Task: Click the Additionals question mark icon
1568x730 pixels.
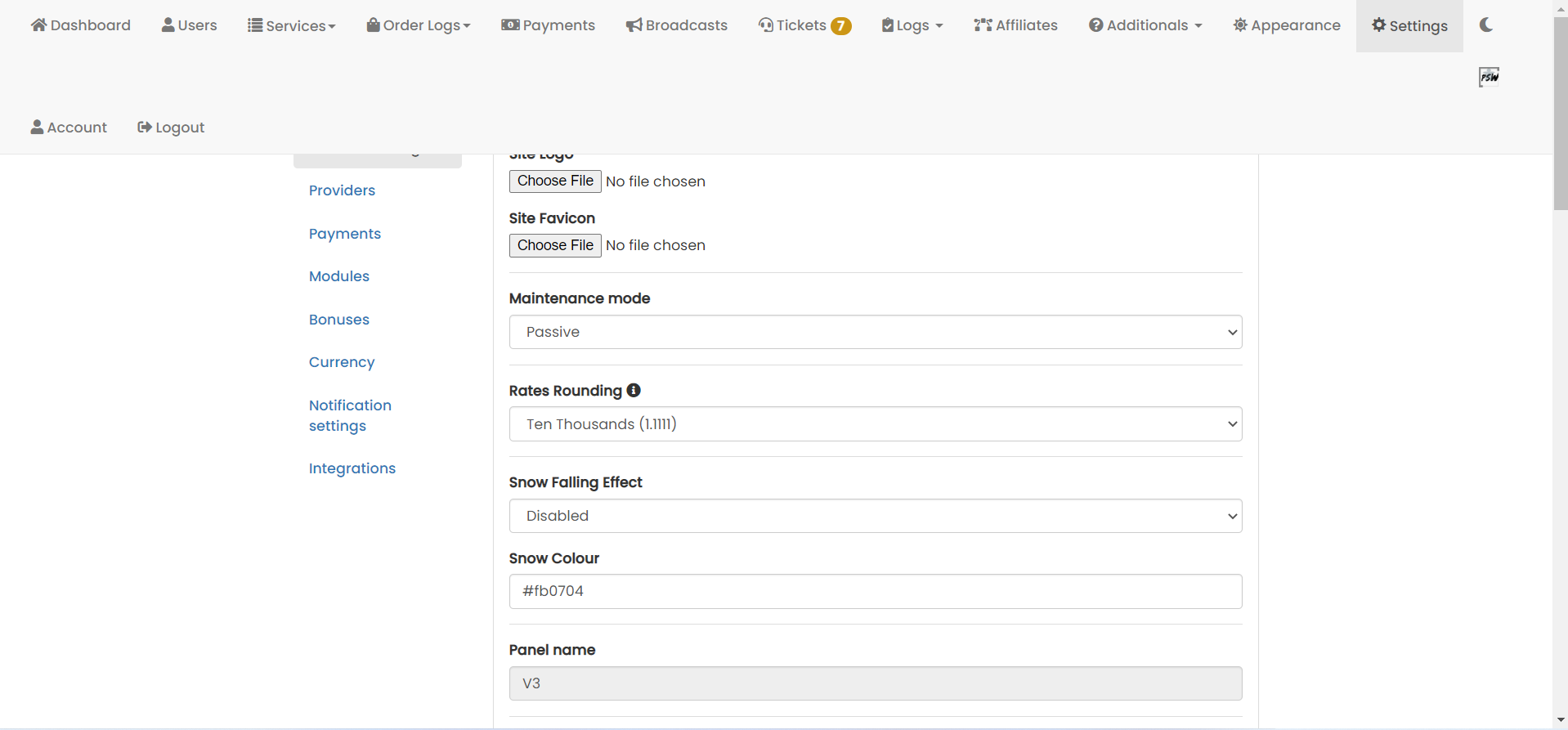Action: point(1096,25)
